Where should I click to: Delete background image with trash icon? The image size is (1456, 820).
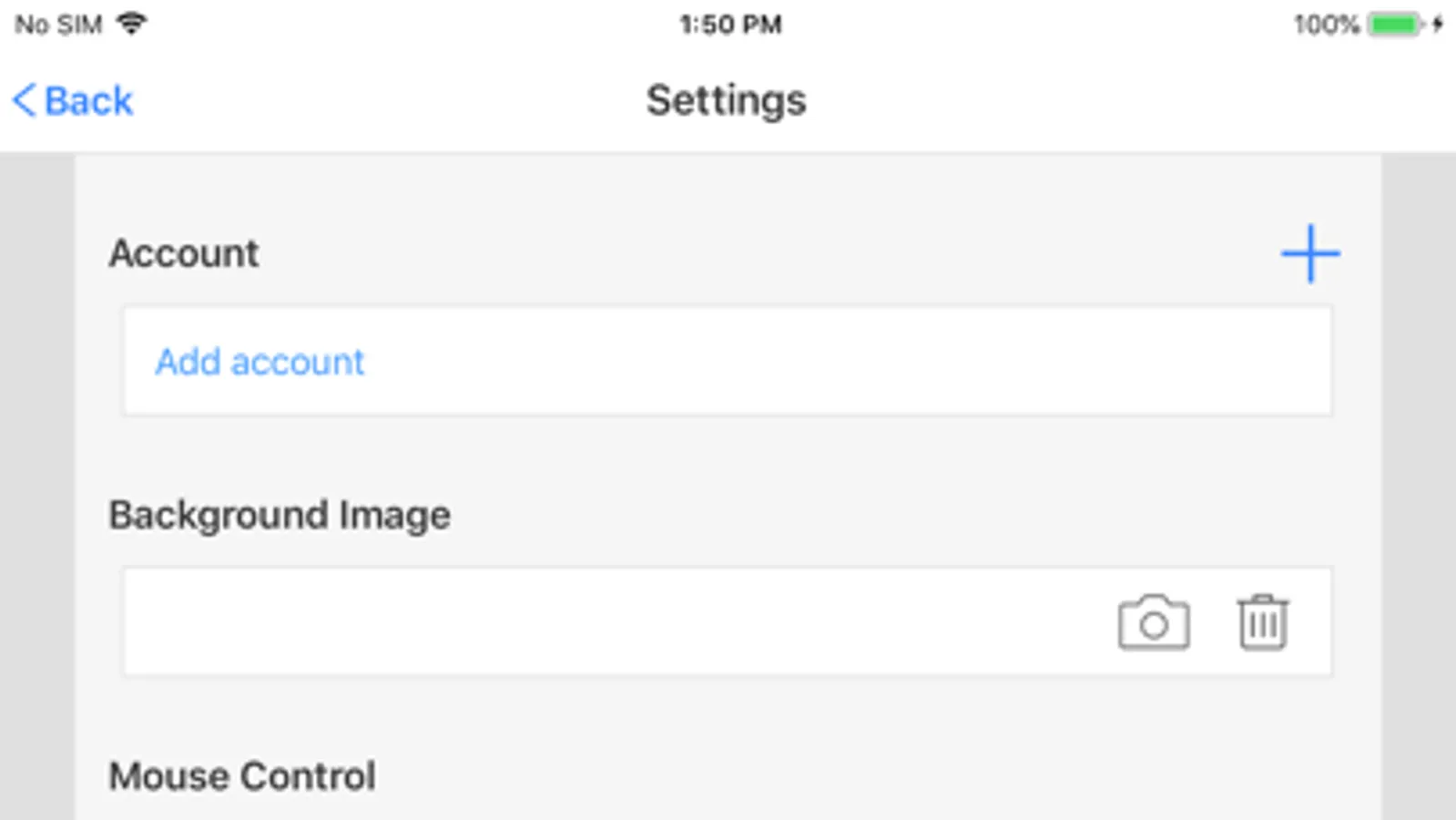[x=1262, y=623]
